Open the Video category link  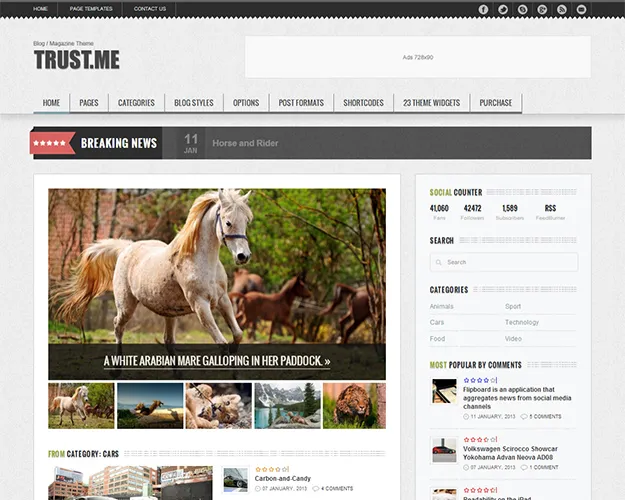(513, 339)
